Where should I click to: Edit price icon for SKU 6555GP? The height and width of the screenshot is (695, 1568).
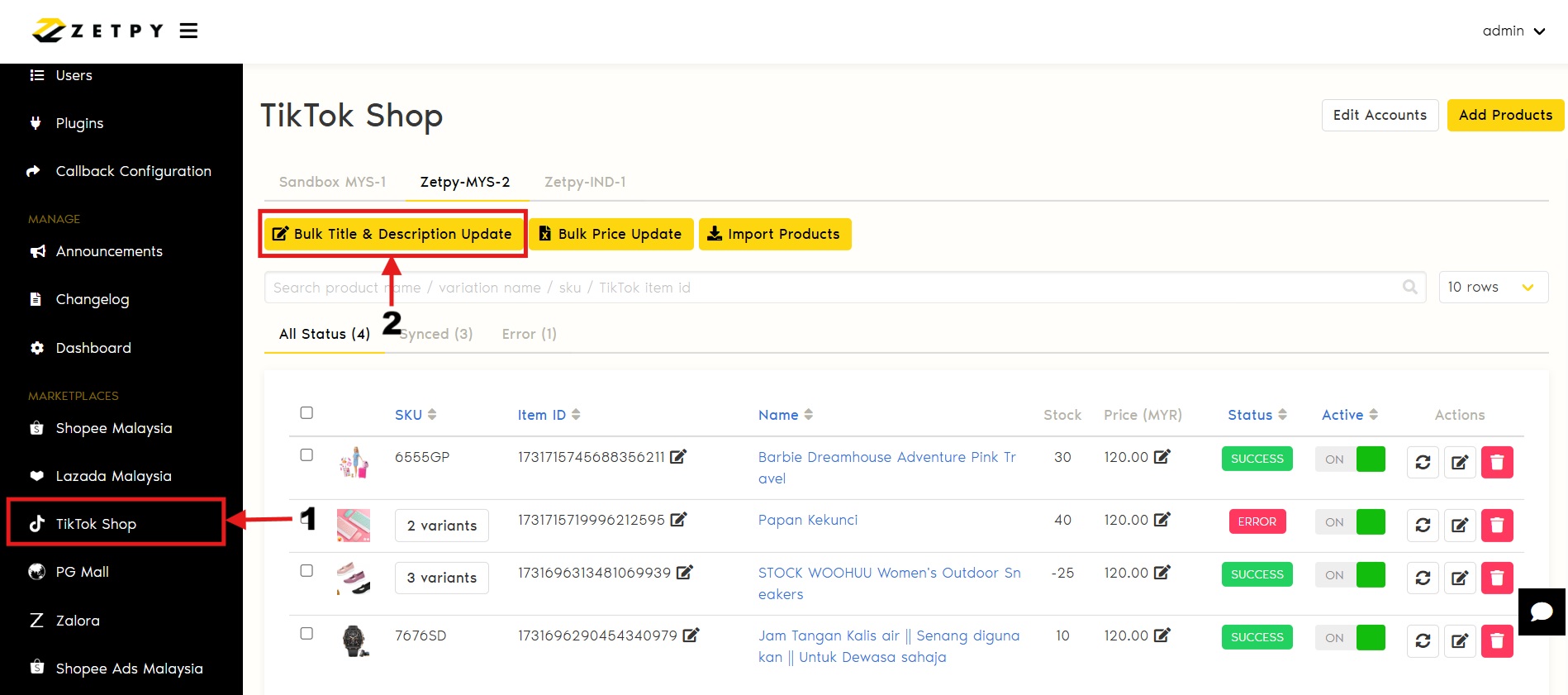click(1162, 457)
